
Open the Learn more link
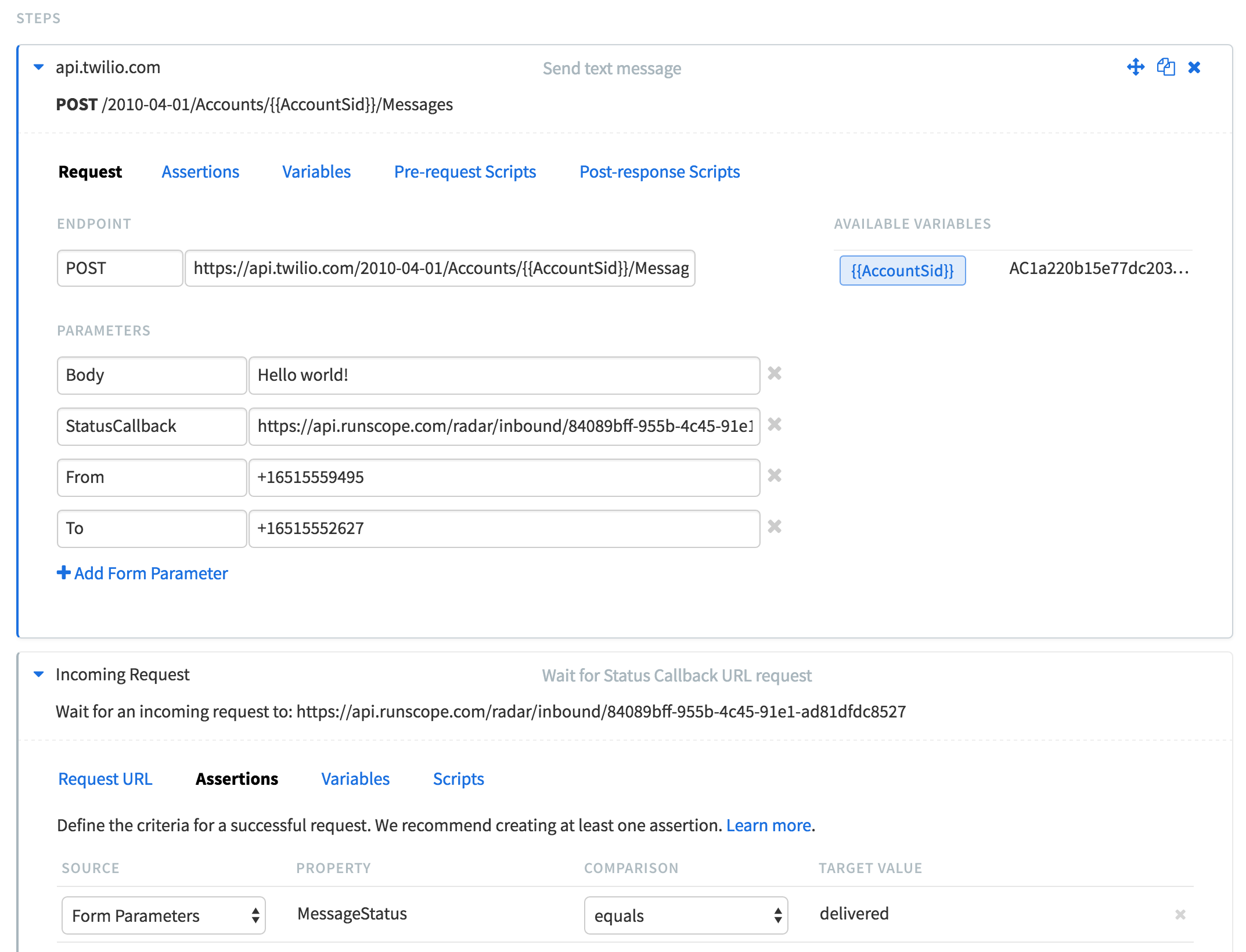(x=769, y=825)
